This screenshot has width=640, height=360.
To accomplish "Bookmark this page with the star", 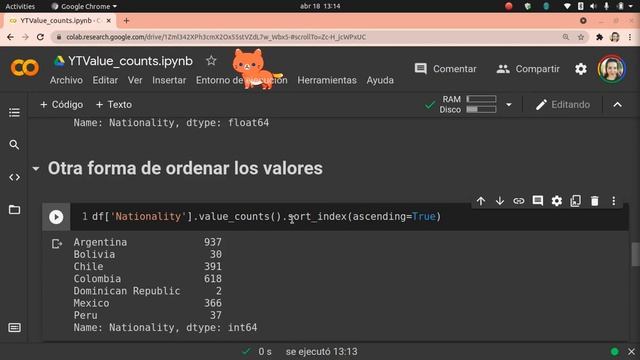I will click(x=580, y=37).
